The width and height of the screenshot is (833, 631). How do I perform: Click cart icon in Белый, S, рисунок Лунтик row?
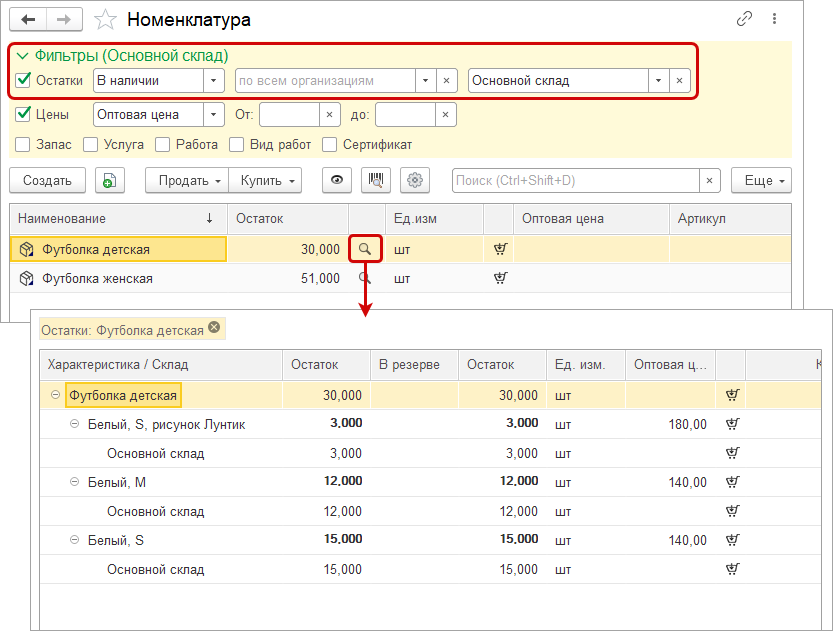[x=732, y=424]
